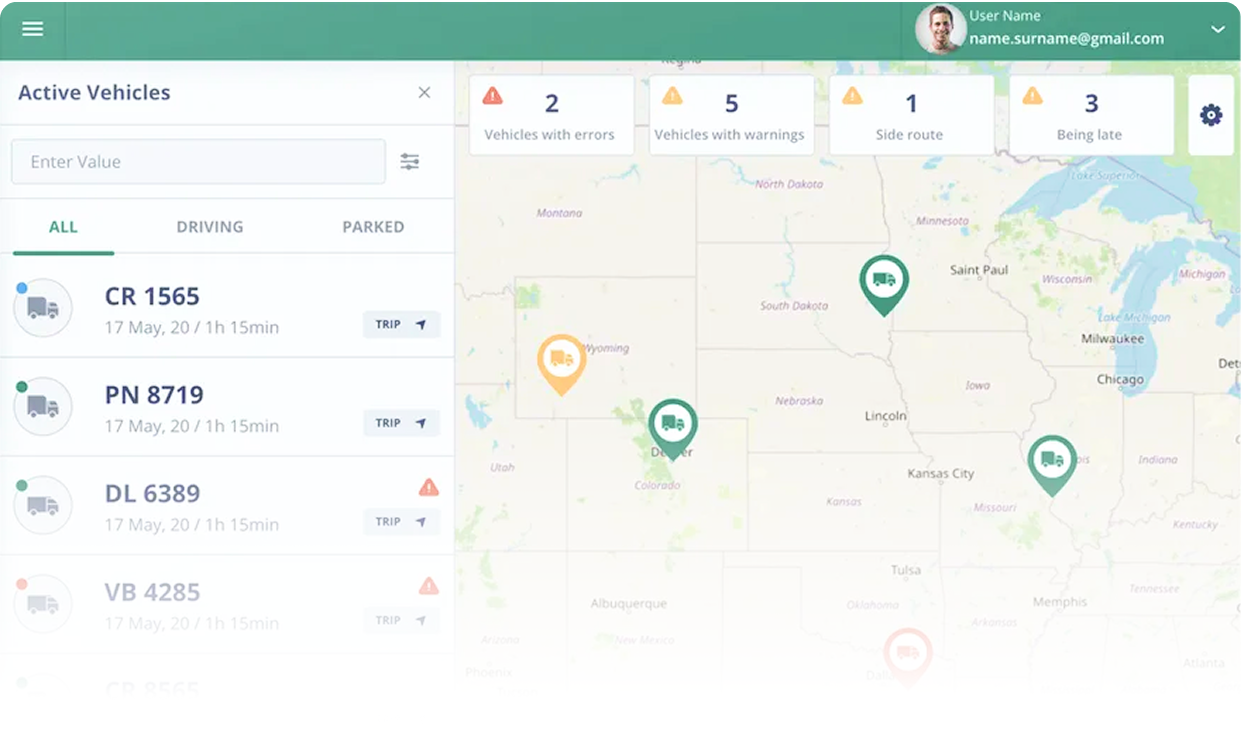The image size is (1242, 740).
Task: Click CR 1565 date 17 May, 20
Action: pos(147,327)
